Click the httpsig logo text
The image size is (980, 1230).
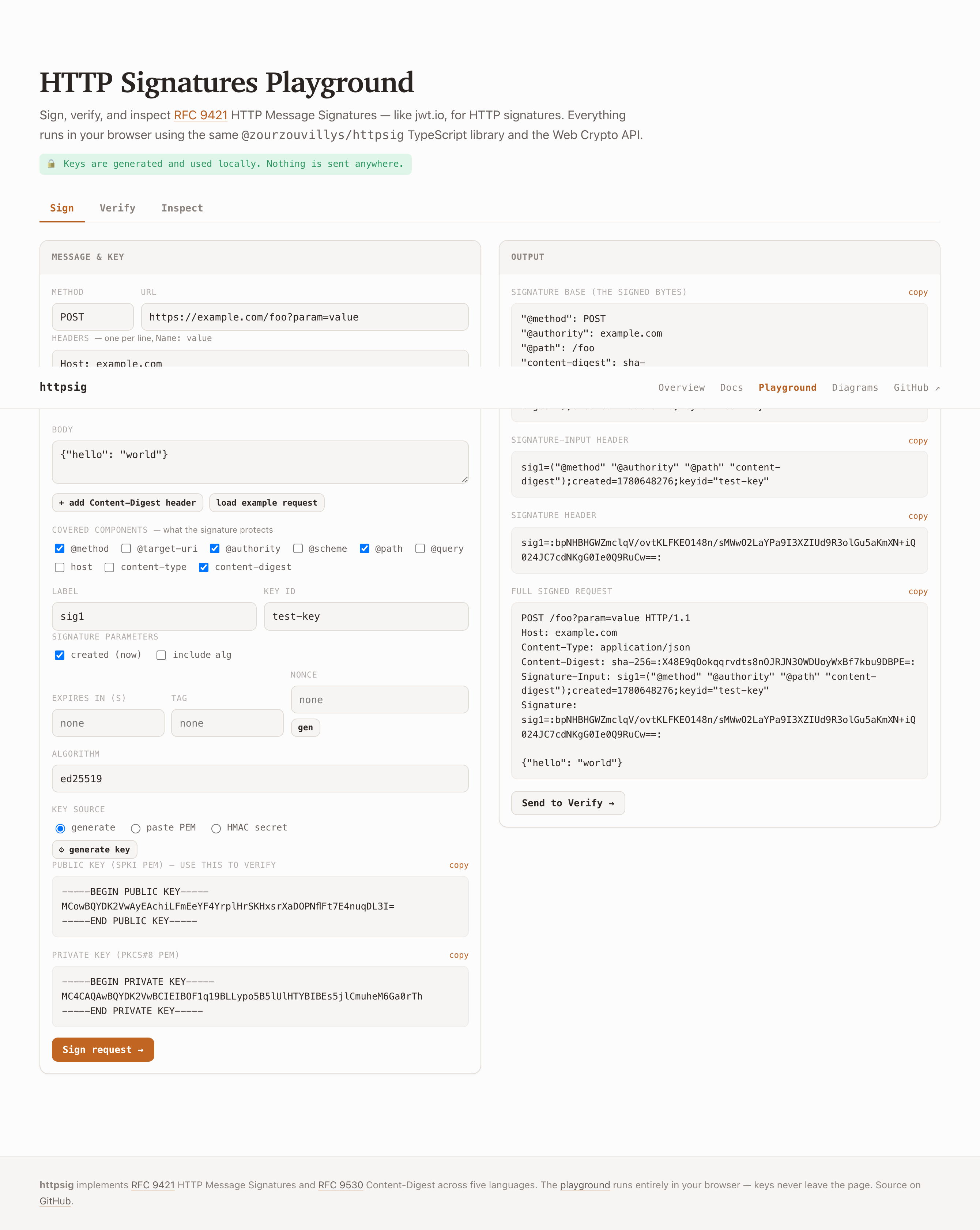click(63, 387)
